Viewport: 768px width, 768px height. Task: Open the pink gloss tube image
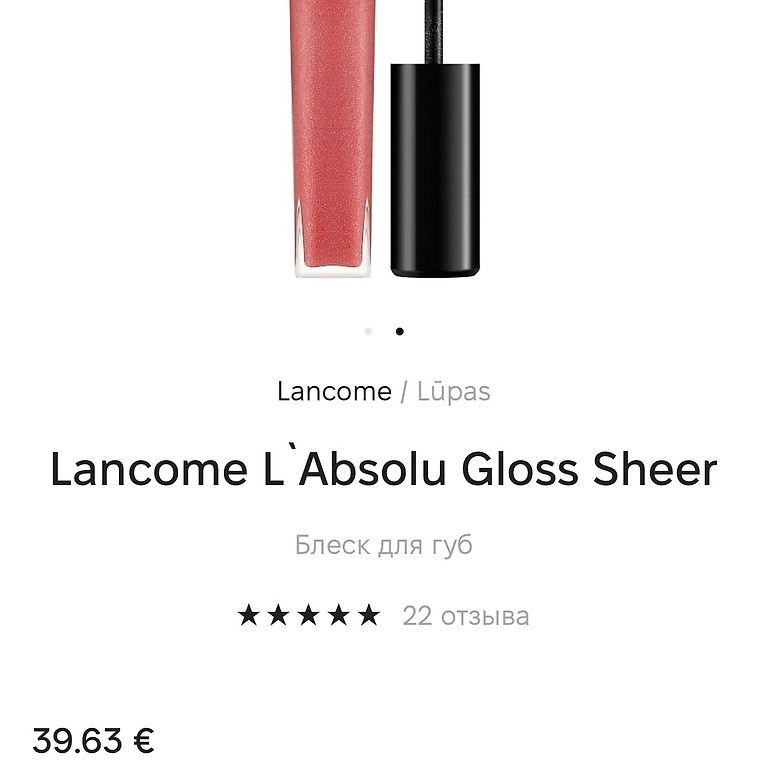pyautogui.click(x=332, y=138)
